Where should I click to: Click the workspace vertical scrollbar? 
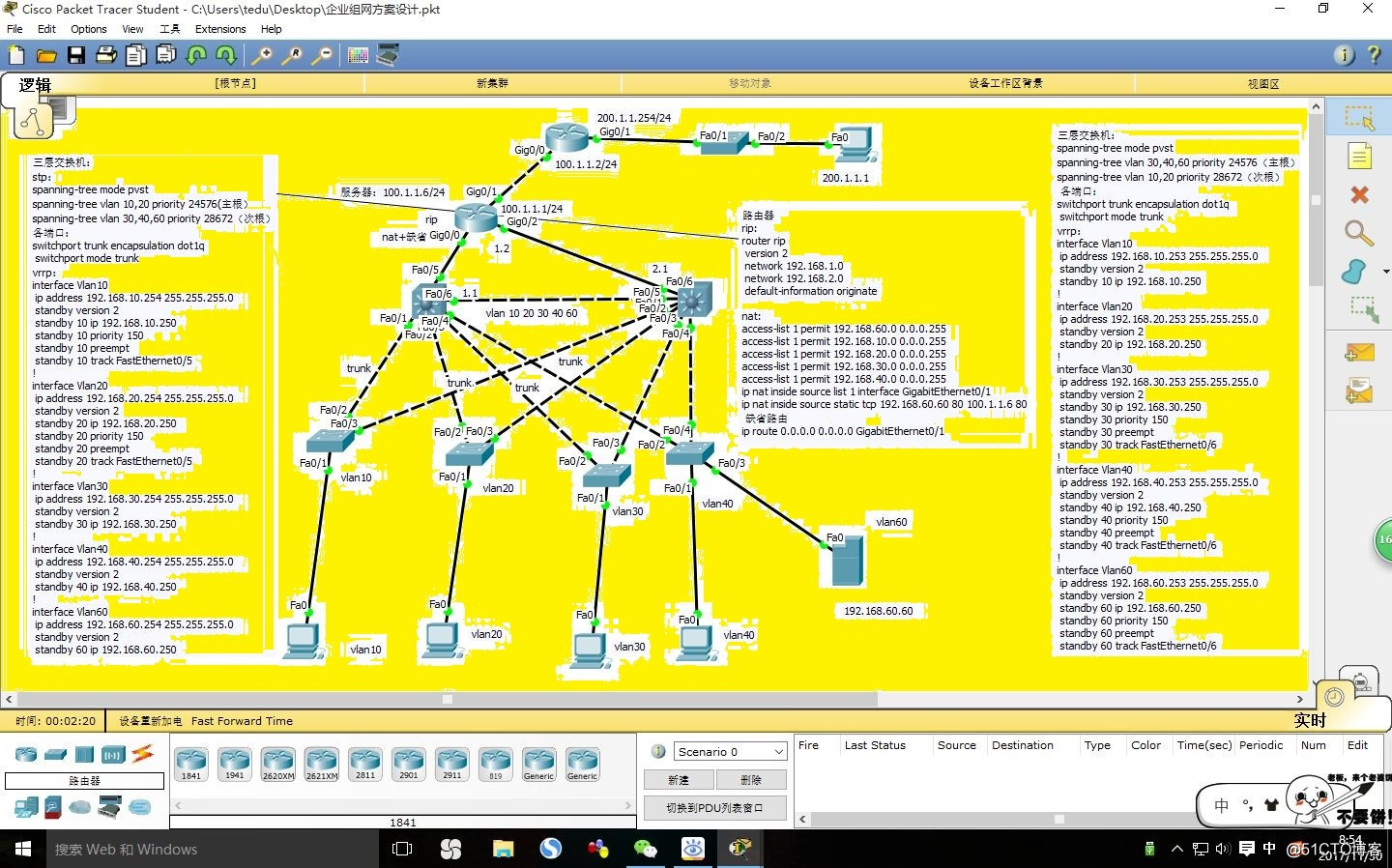point(1316,200)
